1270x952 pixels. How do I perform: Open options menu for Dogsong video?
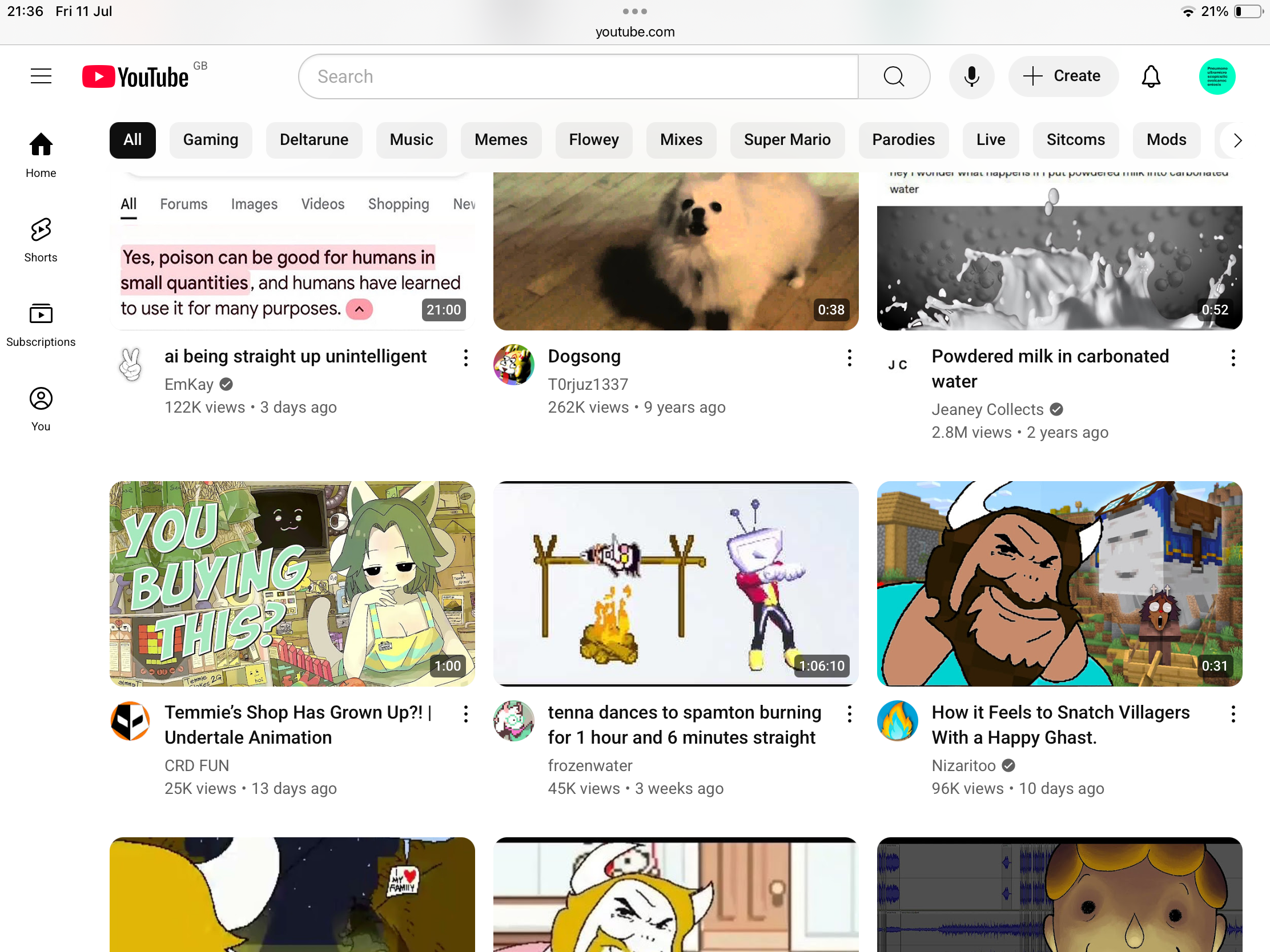tap(849, 358)
